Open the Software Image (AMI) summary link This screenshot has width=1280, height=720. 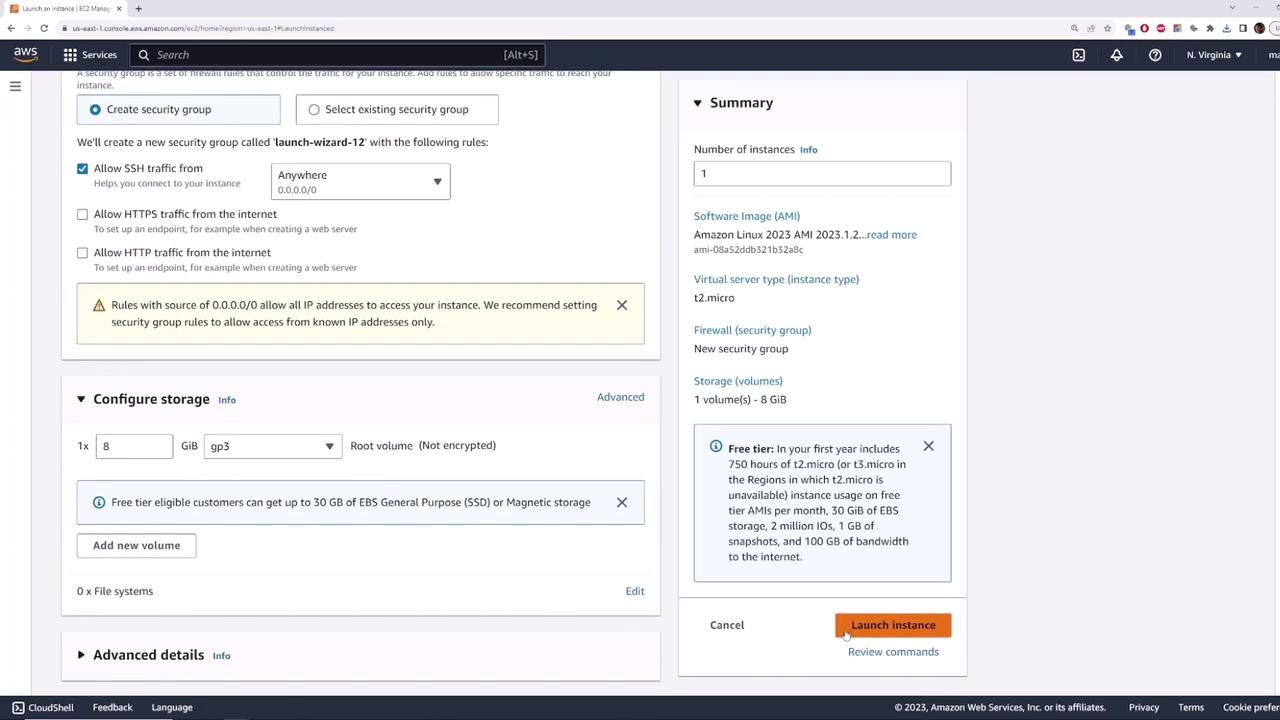[747, 216]
